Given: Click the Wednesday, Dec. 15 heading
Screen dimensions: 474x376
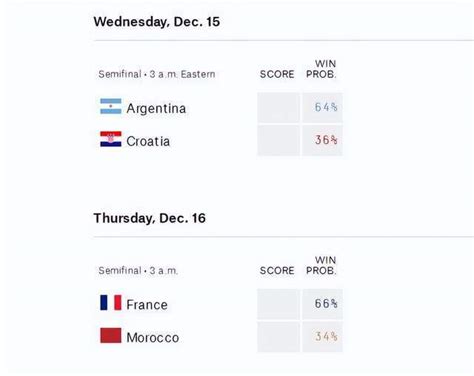Looking at the screenshot, I should pyautogui.click(x=157, y=22).
